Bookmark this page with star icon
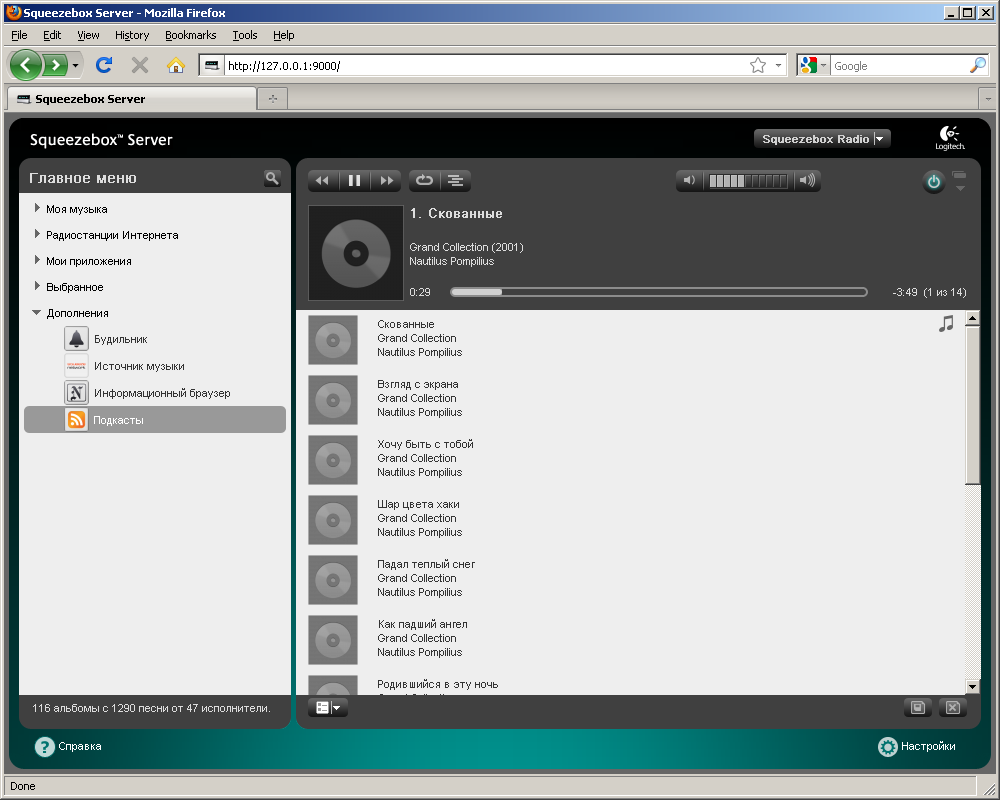This screenshot has width=1000, height=800. 758,65
